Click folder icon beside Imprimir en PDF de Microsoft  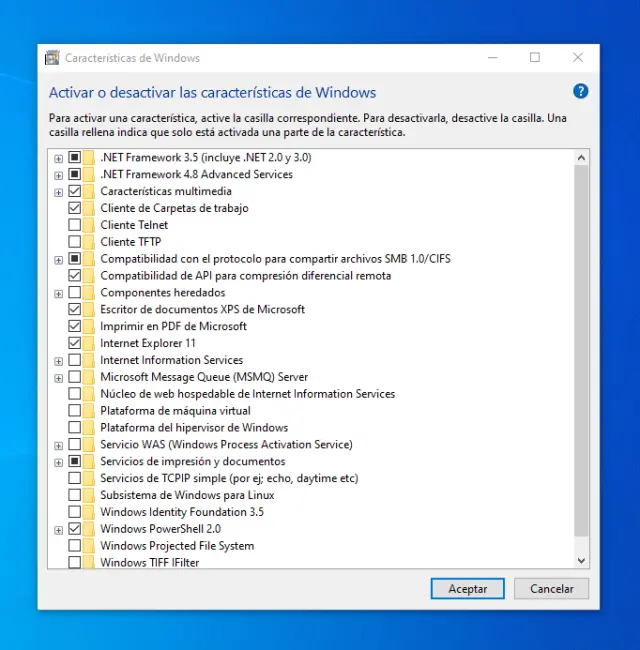[89, 326]
